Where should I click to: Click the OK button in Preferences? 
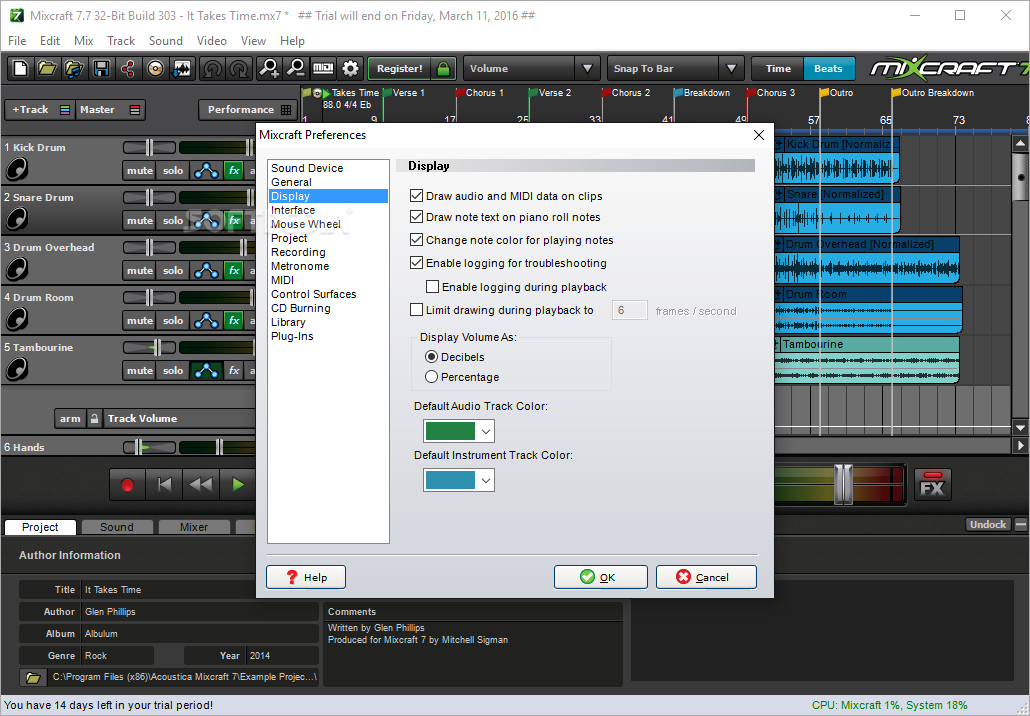click(600, 577)
